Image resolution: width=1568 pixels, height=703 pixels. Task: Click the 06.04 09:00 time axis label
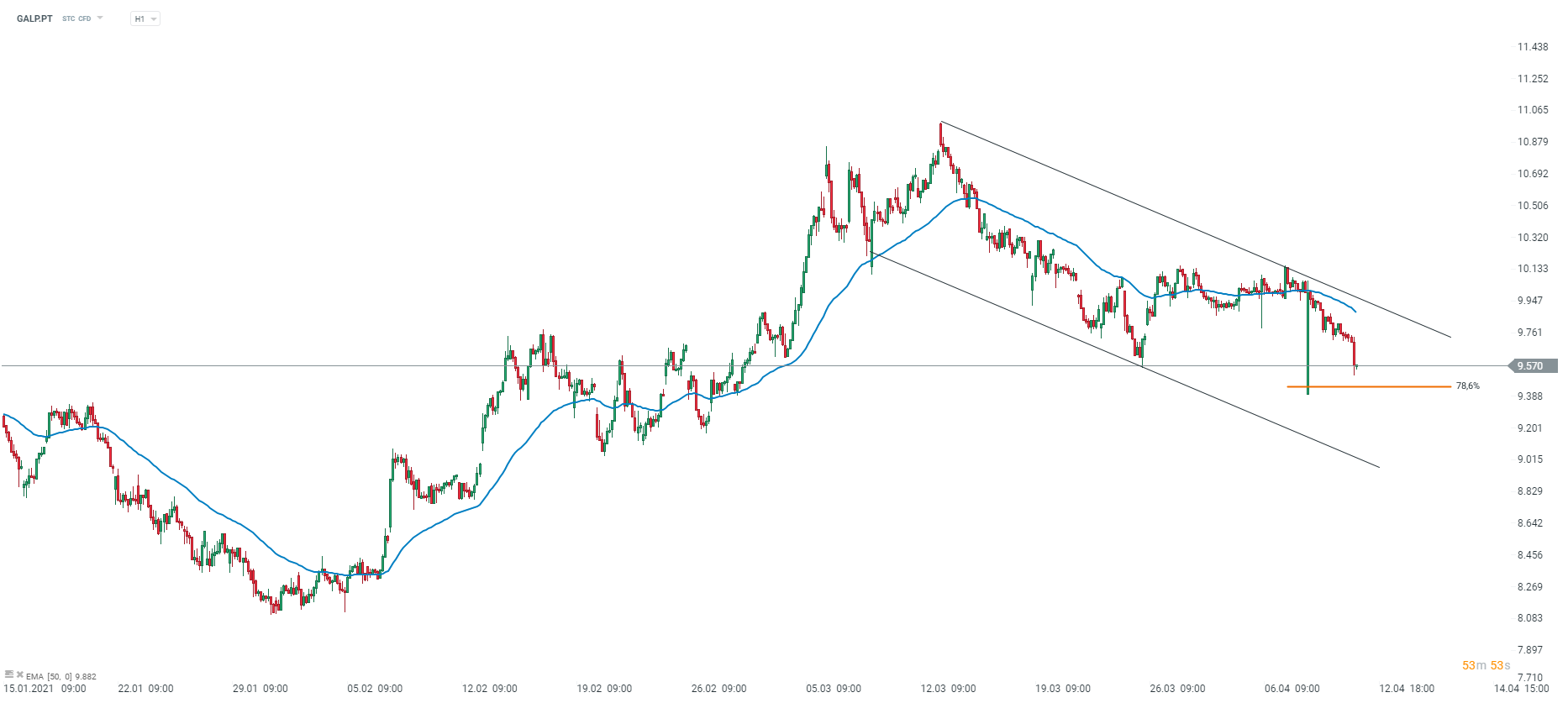tap(1292, 689)
